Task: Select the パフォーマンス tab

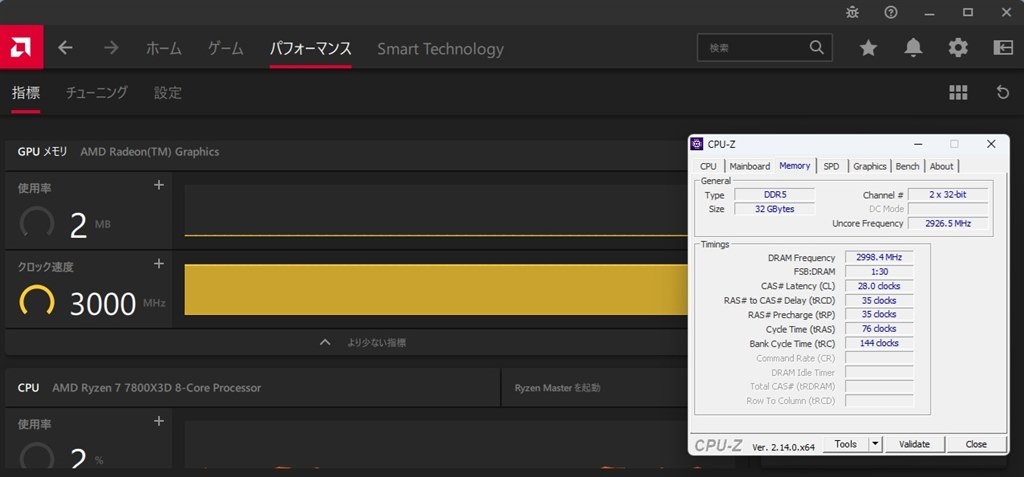Action: pos(311,48)
